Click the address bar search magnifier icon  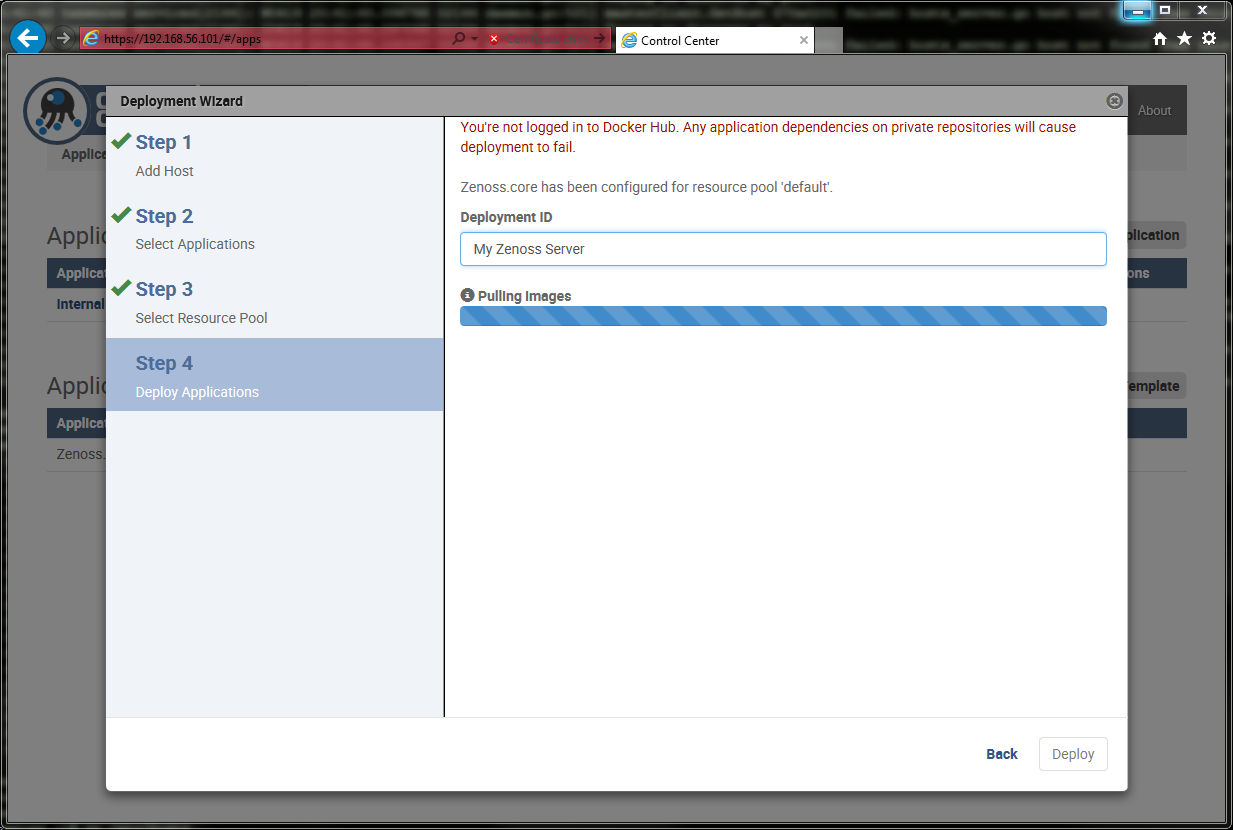[x=458, y=38]
